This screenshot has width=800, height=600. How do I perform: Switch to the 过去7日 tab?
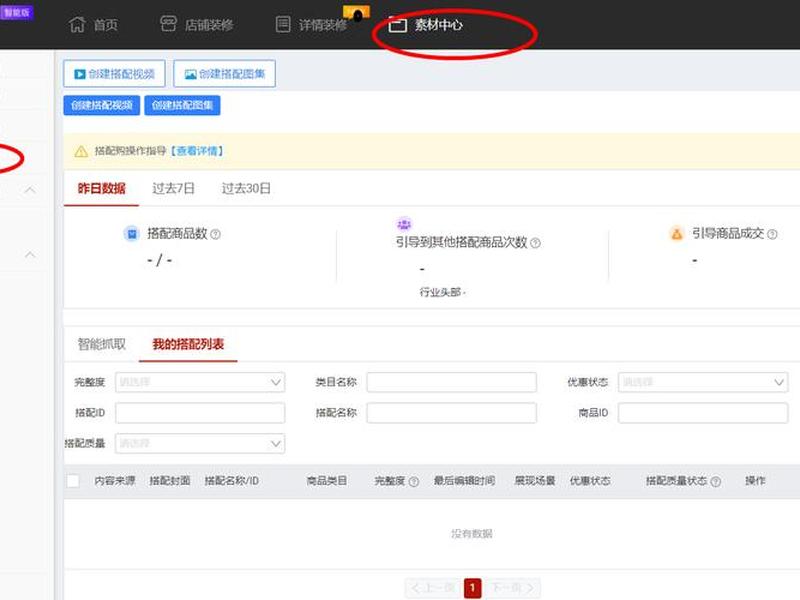click(173, 188)
